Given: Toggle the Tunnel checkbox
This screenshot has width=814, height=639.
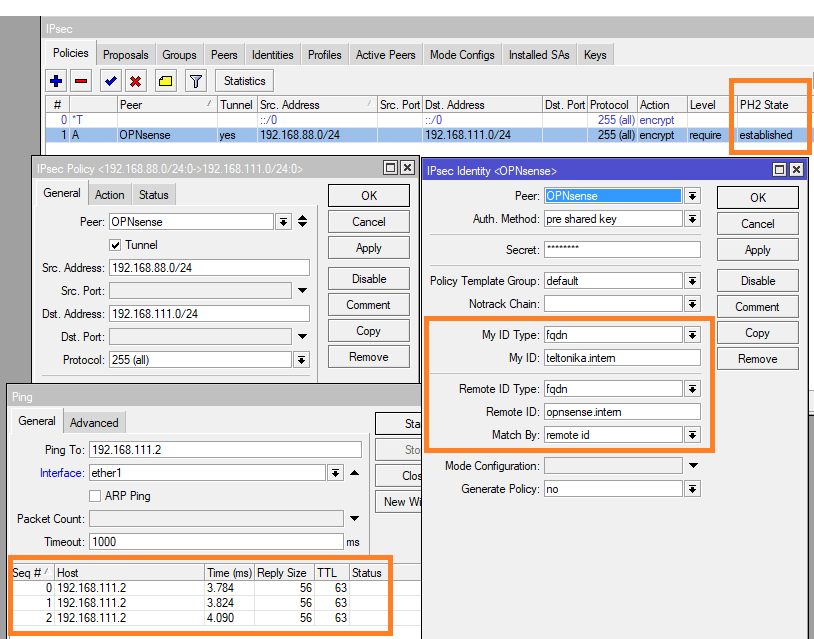Looking at the screenshot, I should coord(115,245).
